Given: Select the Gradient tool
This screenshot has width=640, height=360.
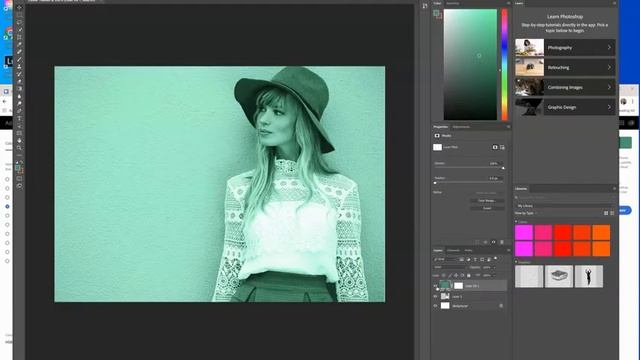Looking at the screenshot, I should point(19,89).
